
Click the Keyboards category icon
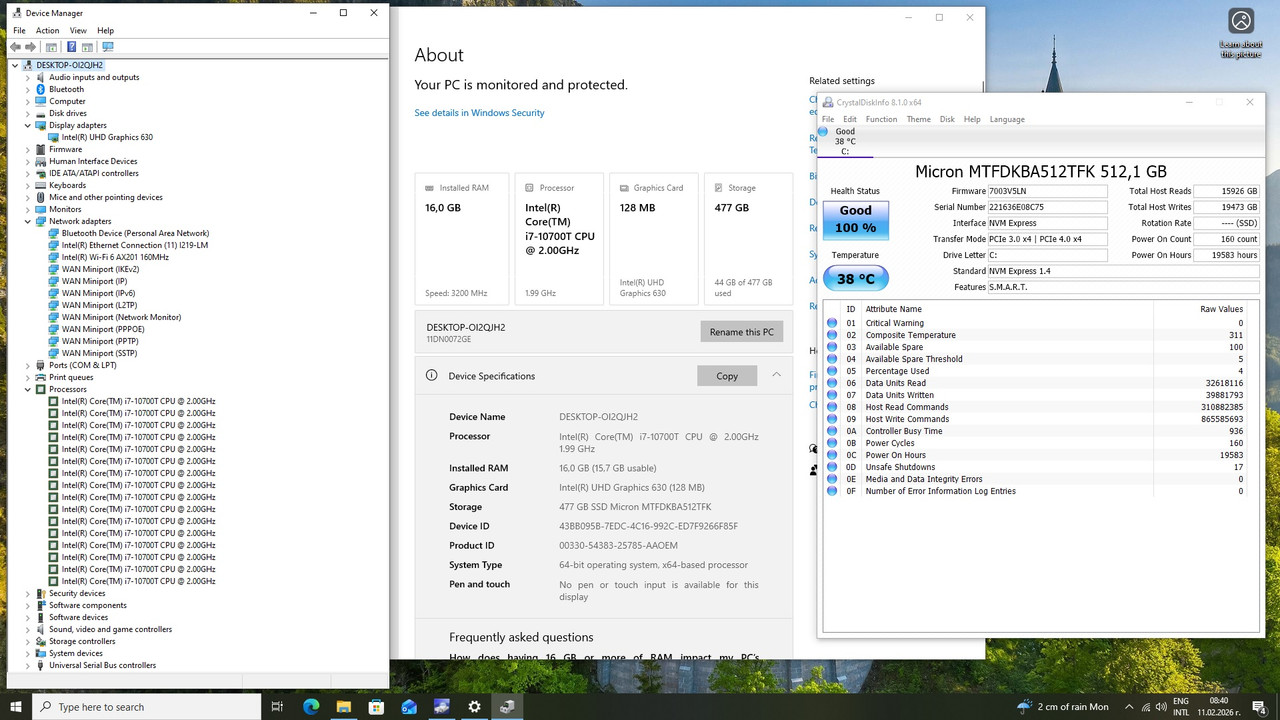[x=41, y=185]
